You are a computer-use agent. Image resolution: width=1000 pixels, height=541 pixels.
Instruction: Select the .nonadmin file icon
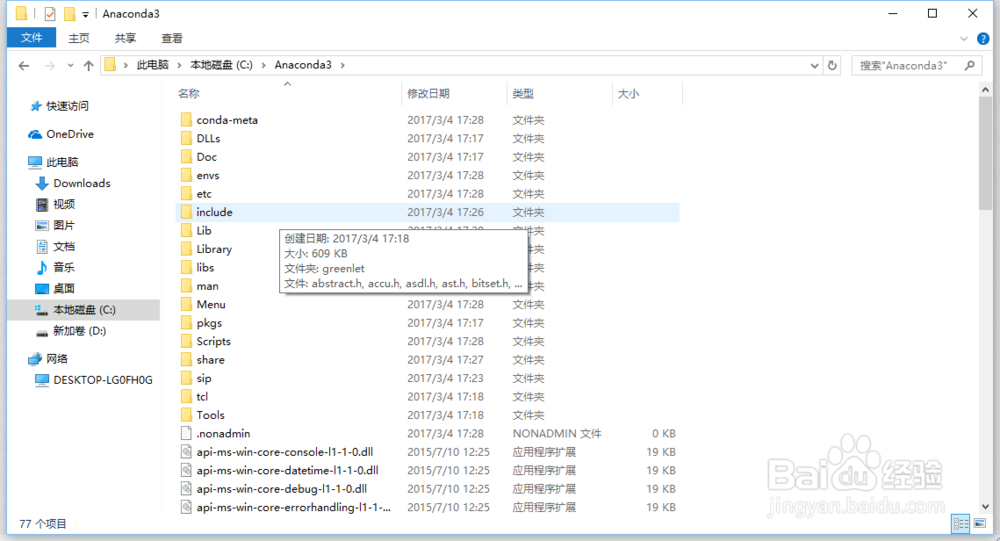(186, 433)
